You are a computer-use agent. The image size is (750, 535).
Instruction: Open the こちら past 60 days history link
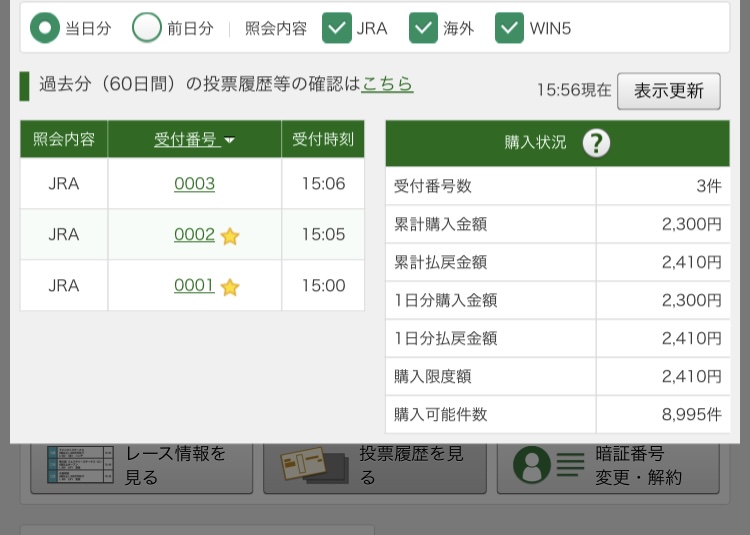(x=387, y=84)
